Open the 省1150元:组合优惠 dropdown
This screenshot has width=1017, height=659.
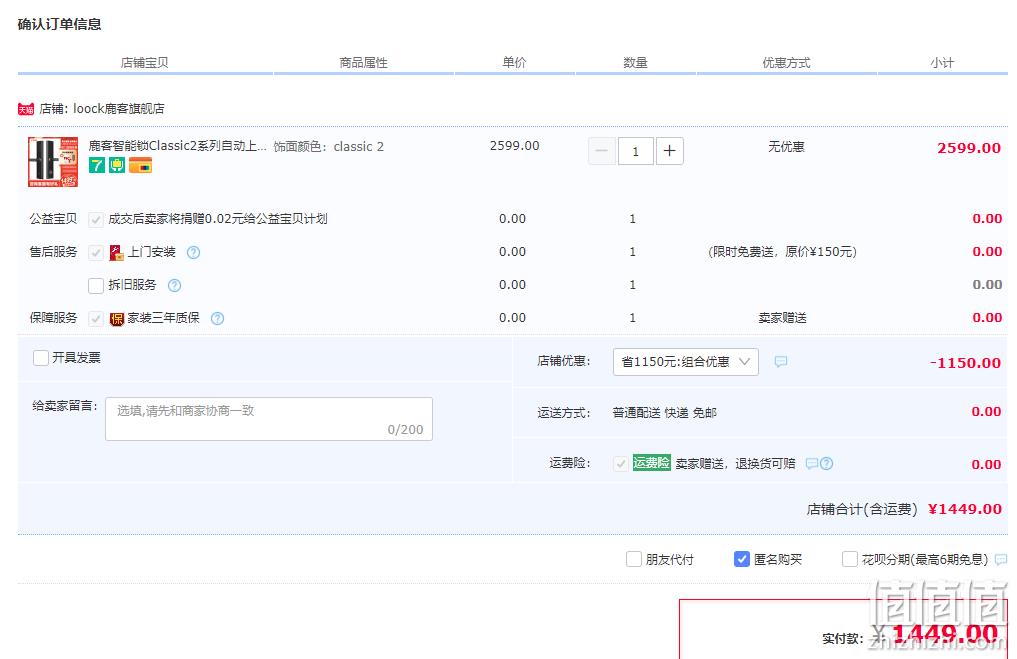tap(686, 362)
